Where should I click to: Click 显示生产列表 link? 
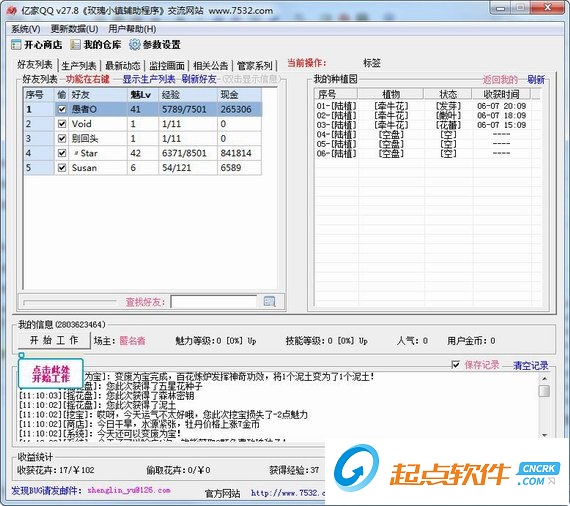pyautogui.click(x=149, y=79)
